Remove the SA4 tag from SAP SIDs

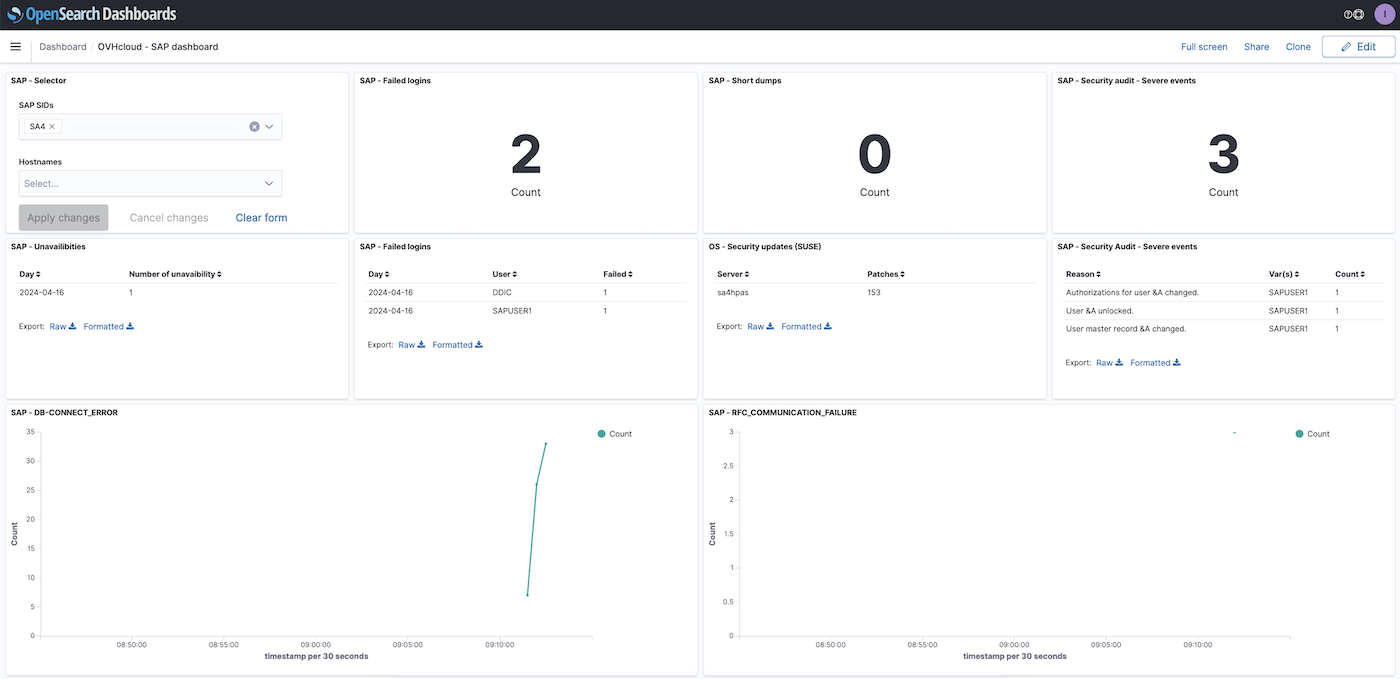coord(52,127)
